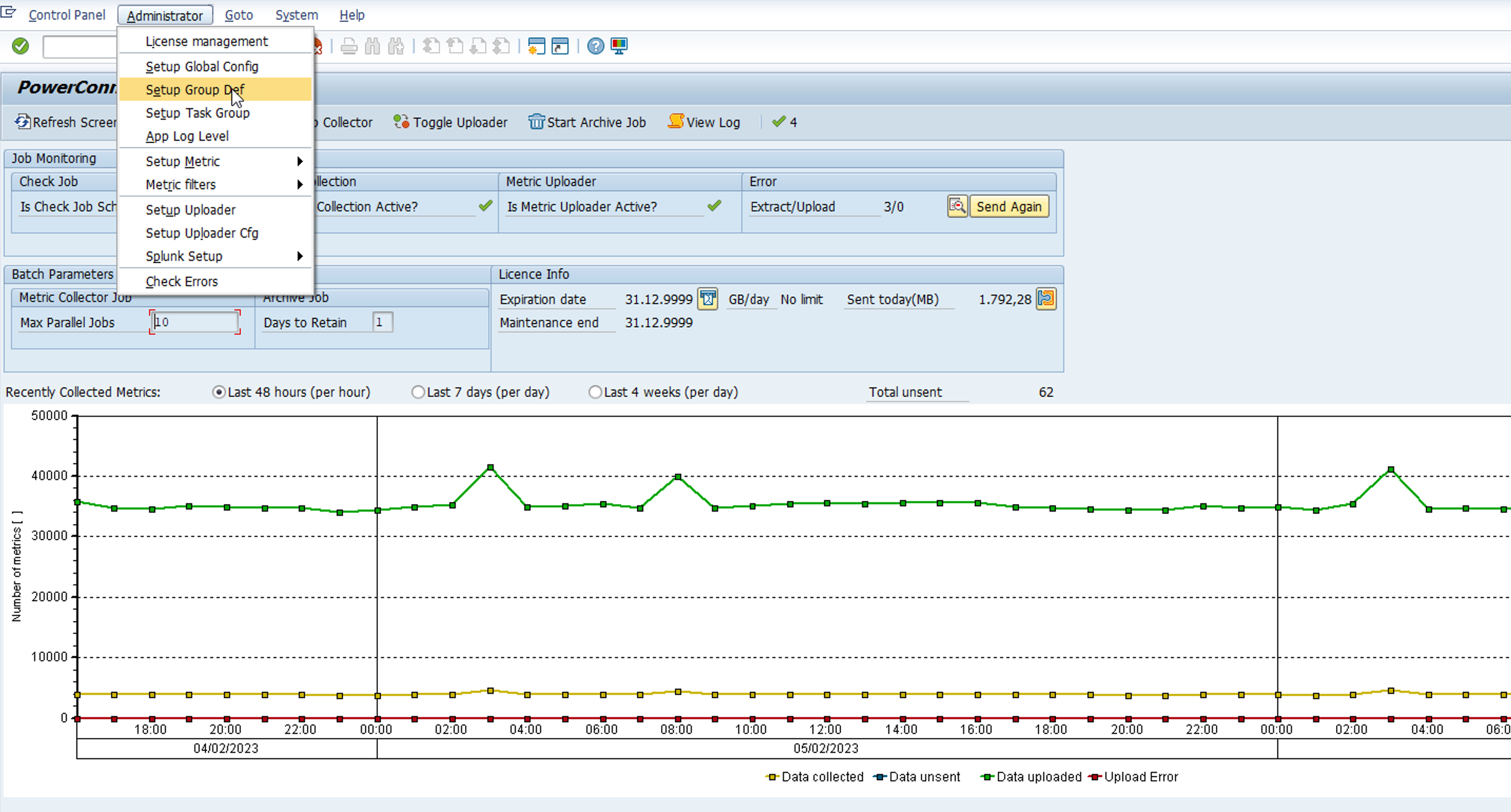Select Last 48 hours per hour radio
The image size is (1511, 812).
pos(219,392)
